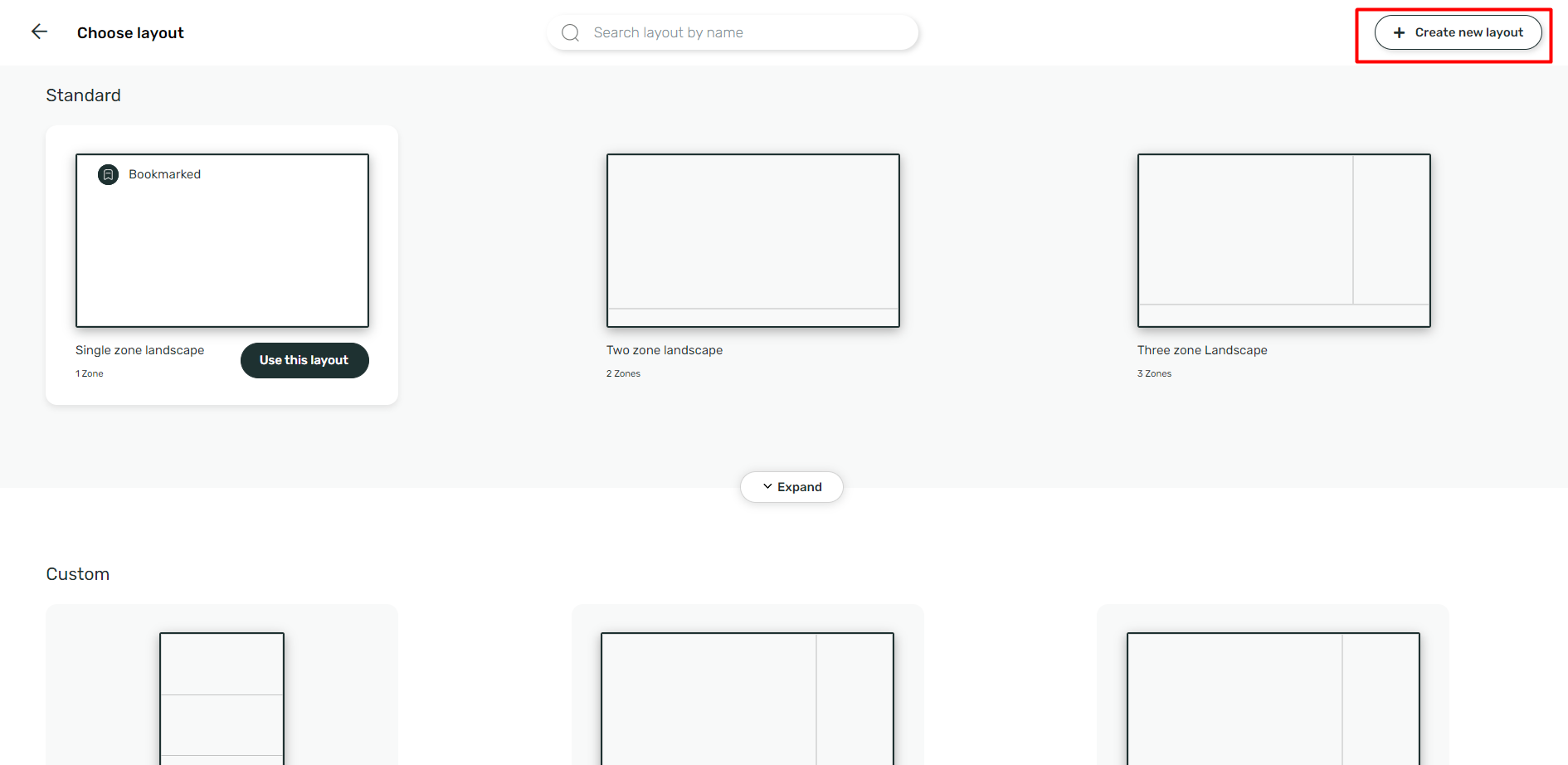This screenshot has width=1568, height=765.
Task: Click the Custom section heading
Action: 77,573
